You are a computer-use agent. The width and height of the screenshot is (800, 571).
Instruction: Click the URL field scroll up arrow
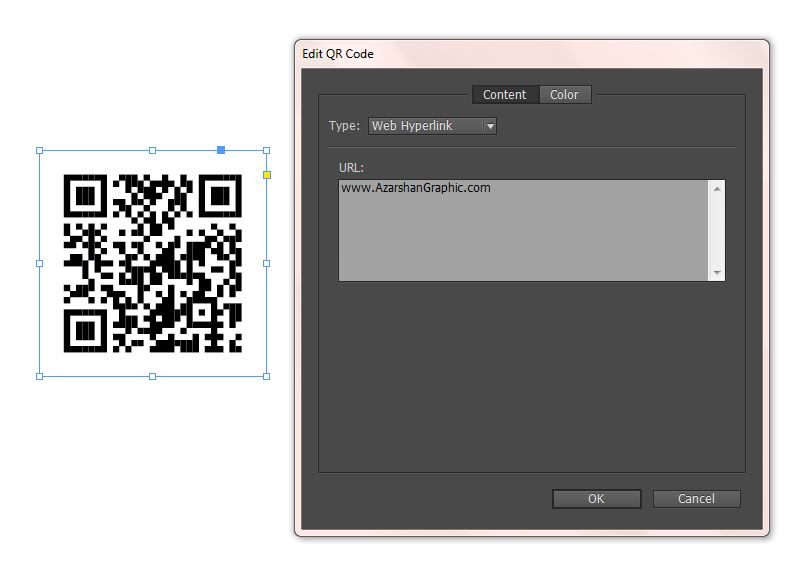[716, 188]
